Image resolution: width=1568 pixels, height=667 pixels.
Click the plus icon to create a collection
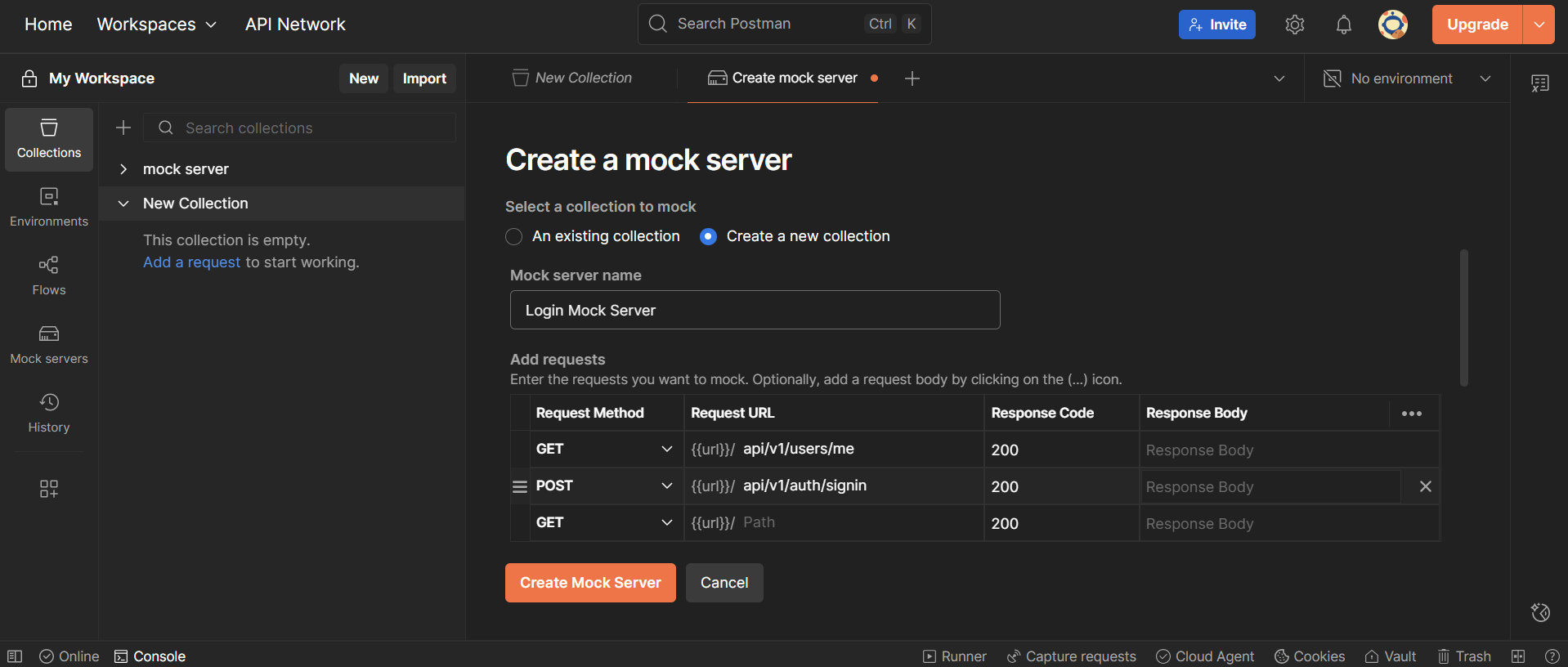point(123,128)
